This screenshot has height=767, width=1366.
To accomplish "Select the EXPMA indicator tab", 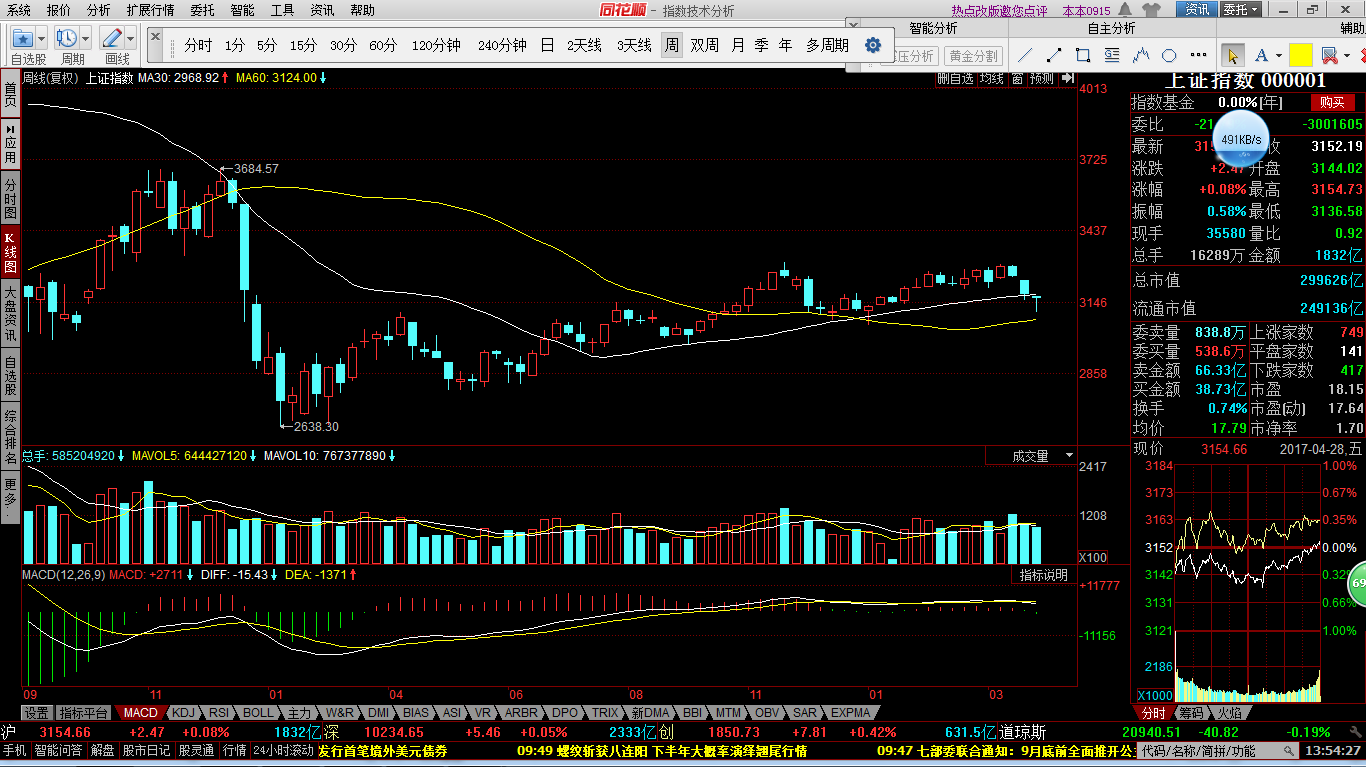I will coord(851,713).
